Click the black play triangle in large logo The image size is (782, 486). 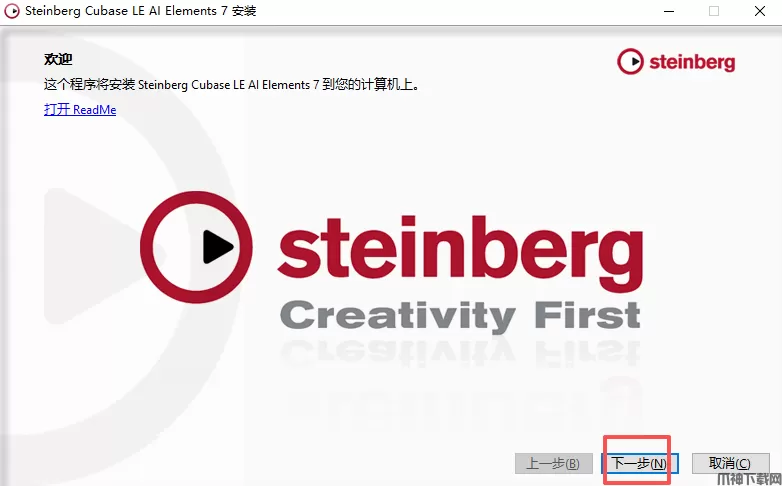(217, 246)
